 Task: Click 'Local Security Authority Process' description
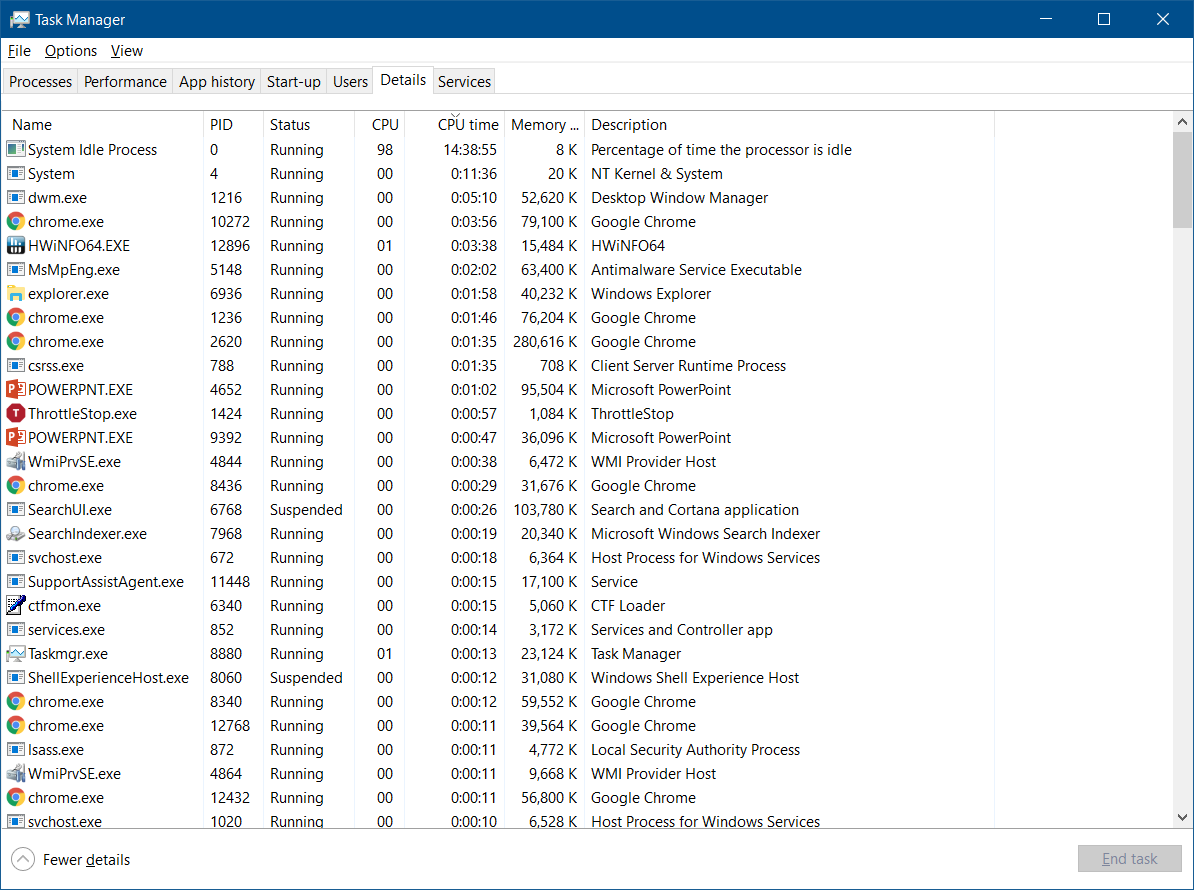tap(695, 750)
